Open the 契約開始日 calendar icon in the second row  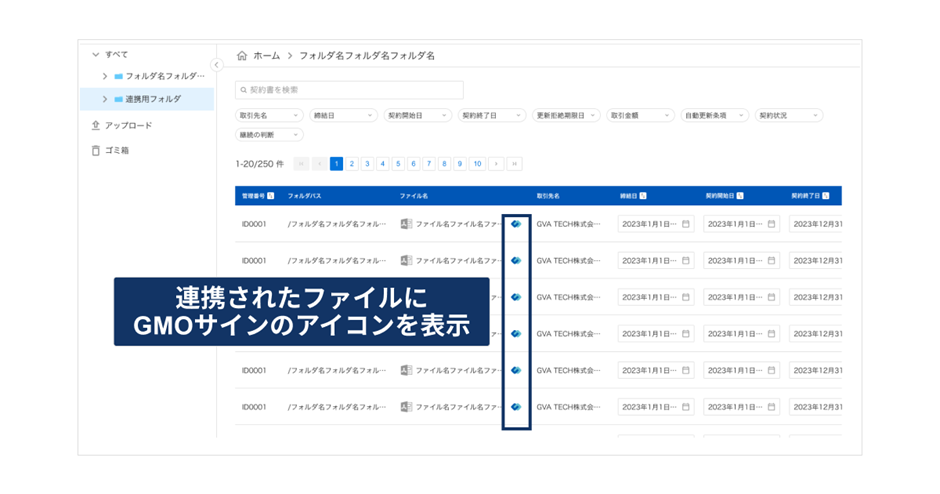[x=772, y=261]
